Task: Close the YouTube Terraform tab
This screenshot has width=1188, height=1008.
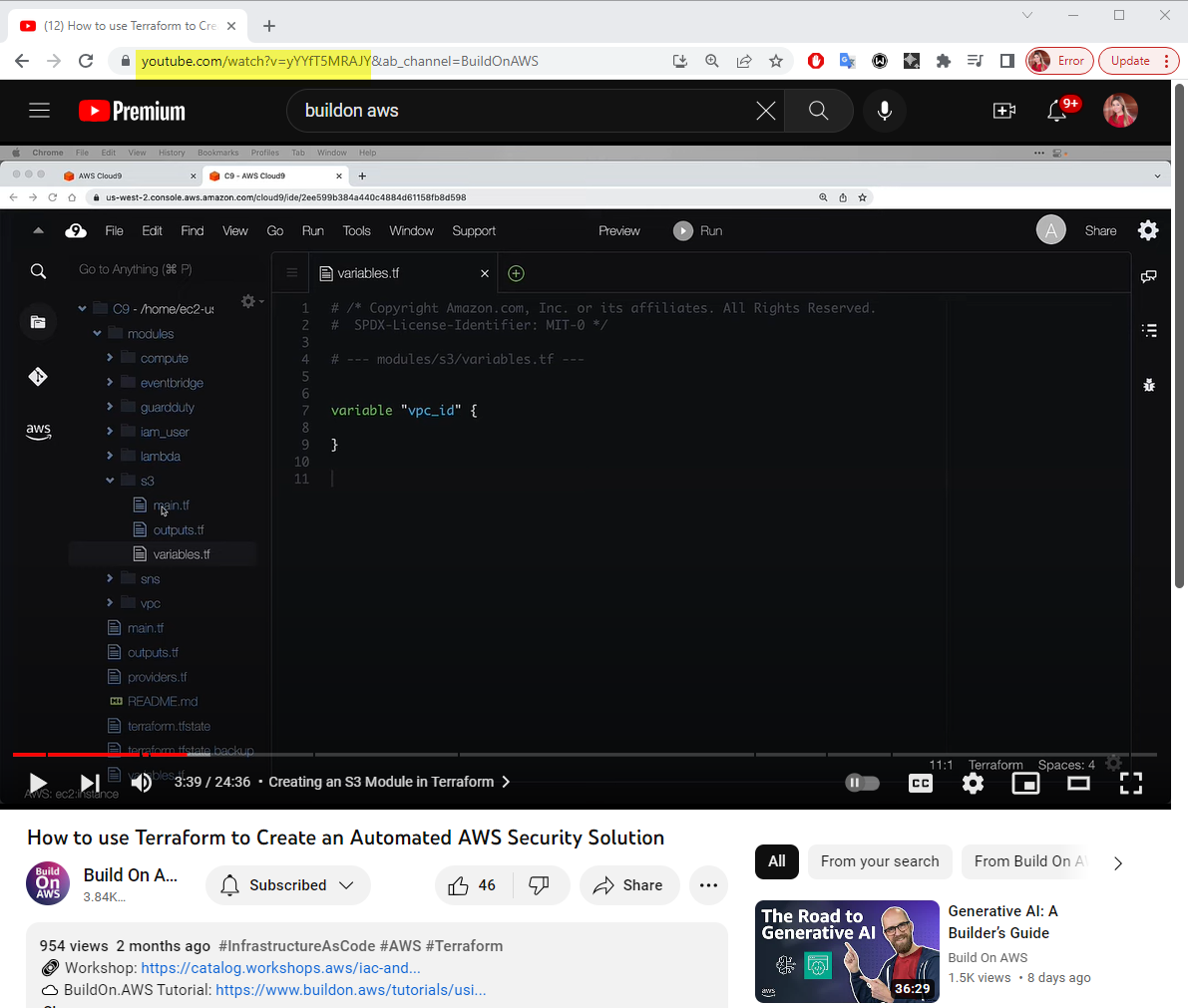Action: coord(231,26)
